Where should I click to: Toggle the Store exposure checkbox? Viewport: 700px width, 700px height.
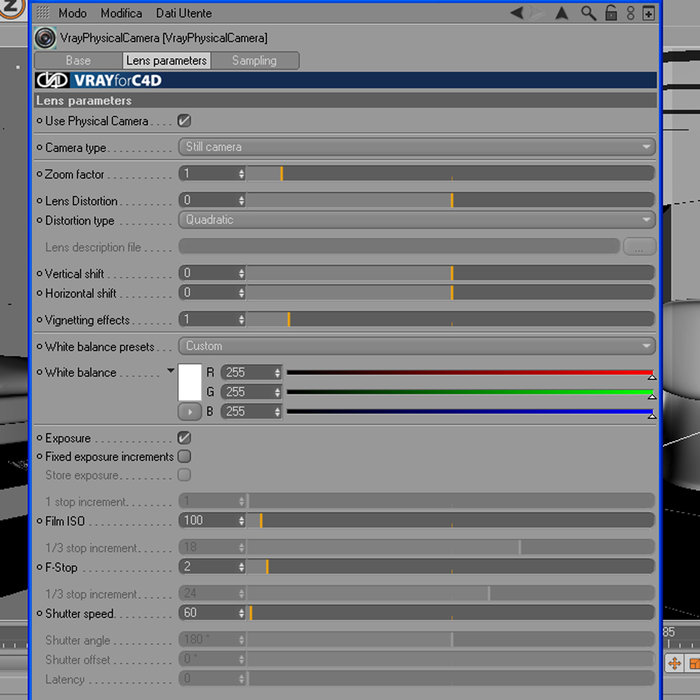pyautogui.click(x=184, y=475)
